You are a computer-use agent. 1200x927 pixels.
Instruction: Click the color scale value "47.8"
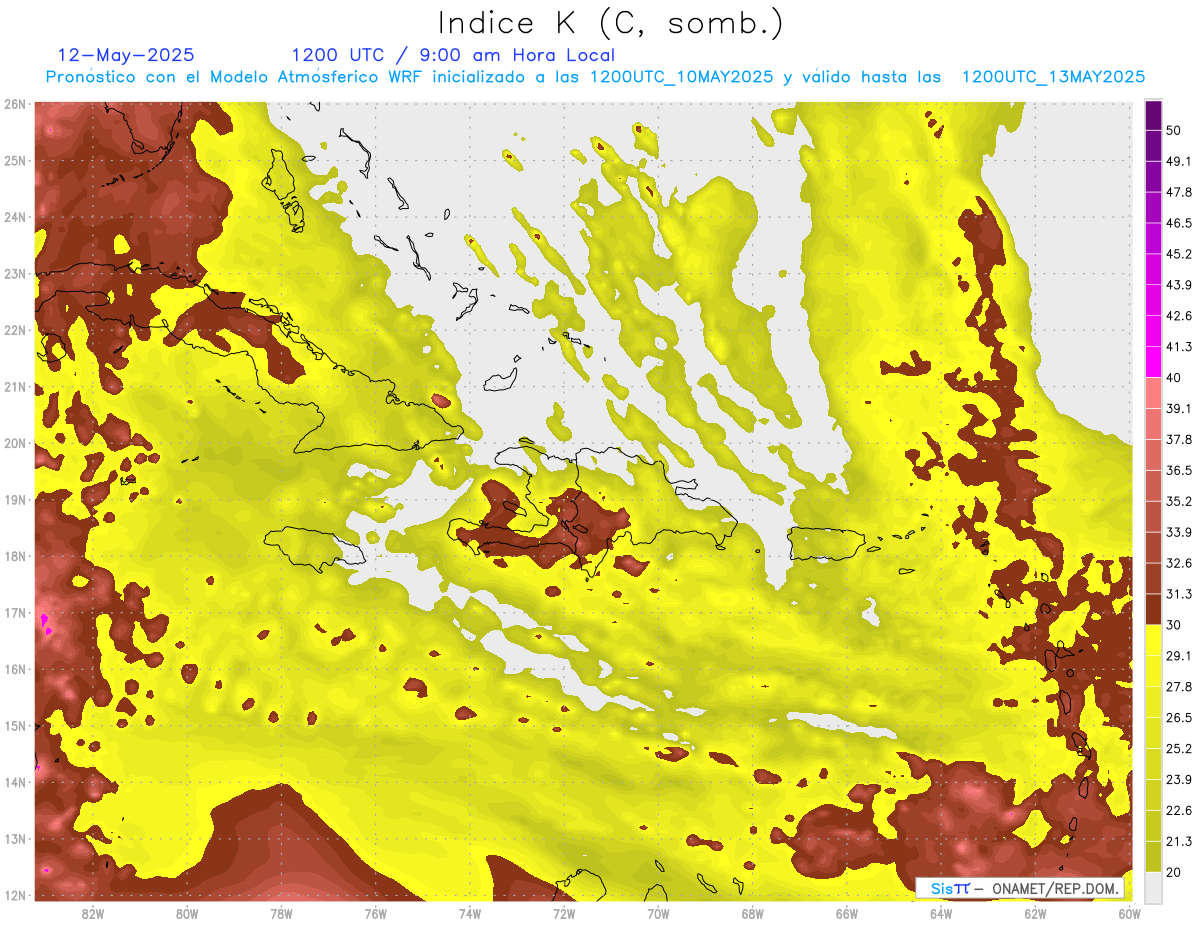tap(1178, 192)
